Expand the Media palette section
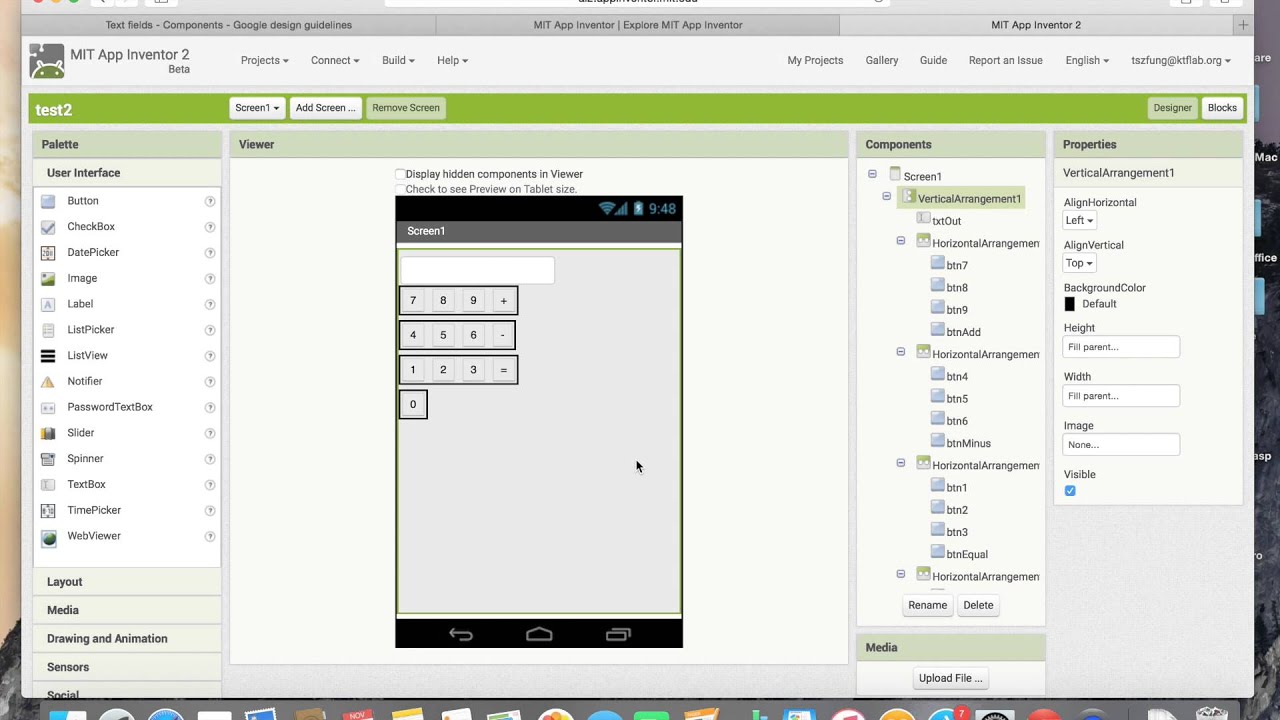Screen dimensions: 1280x720 [x=127, y=610]
